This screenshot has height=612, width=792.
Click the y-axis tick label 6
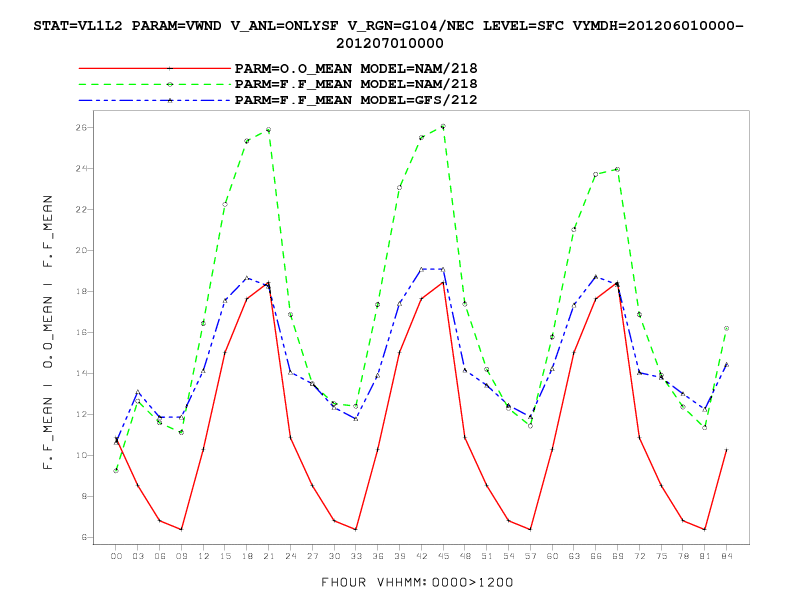pos(84,537)
